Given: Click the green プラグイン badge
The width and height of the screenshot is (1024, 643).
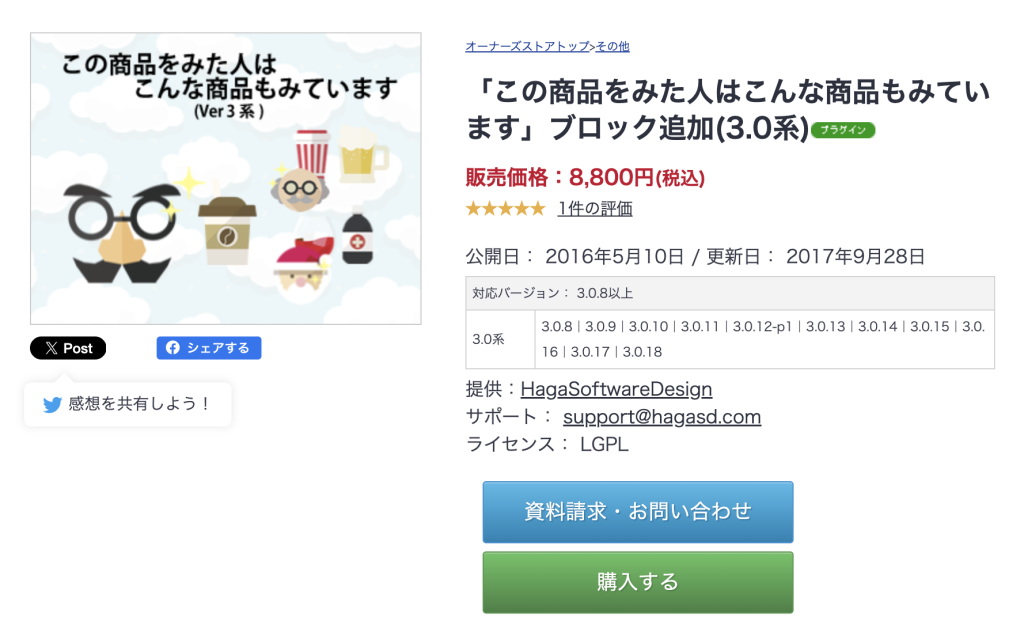Looking at the screenshot, I should click(x=842, y=130).
